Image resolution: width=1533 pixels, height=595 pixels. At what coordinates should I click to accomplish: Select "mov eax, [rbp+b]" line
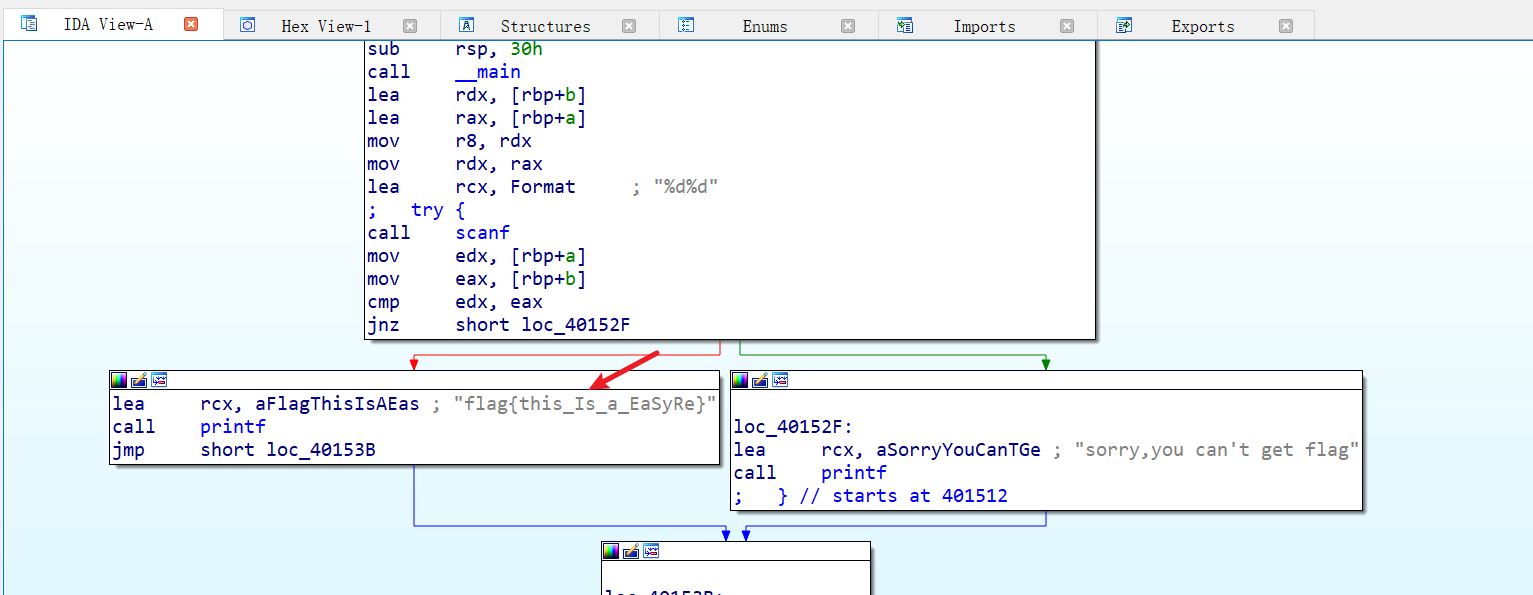point(477,279)
